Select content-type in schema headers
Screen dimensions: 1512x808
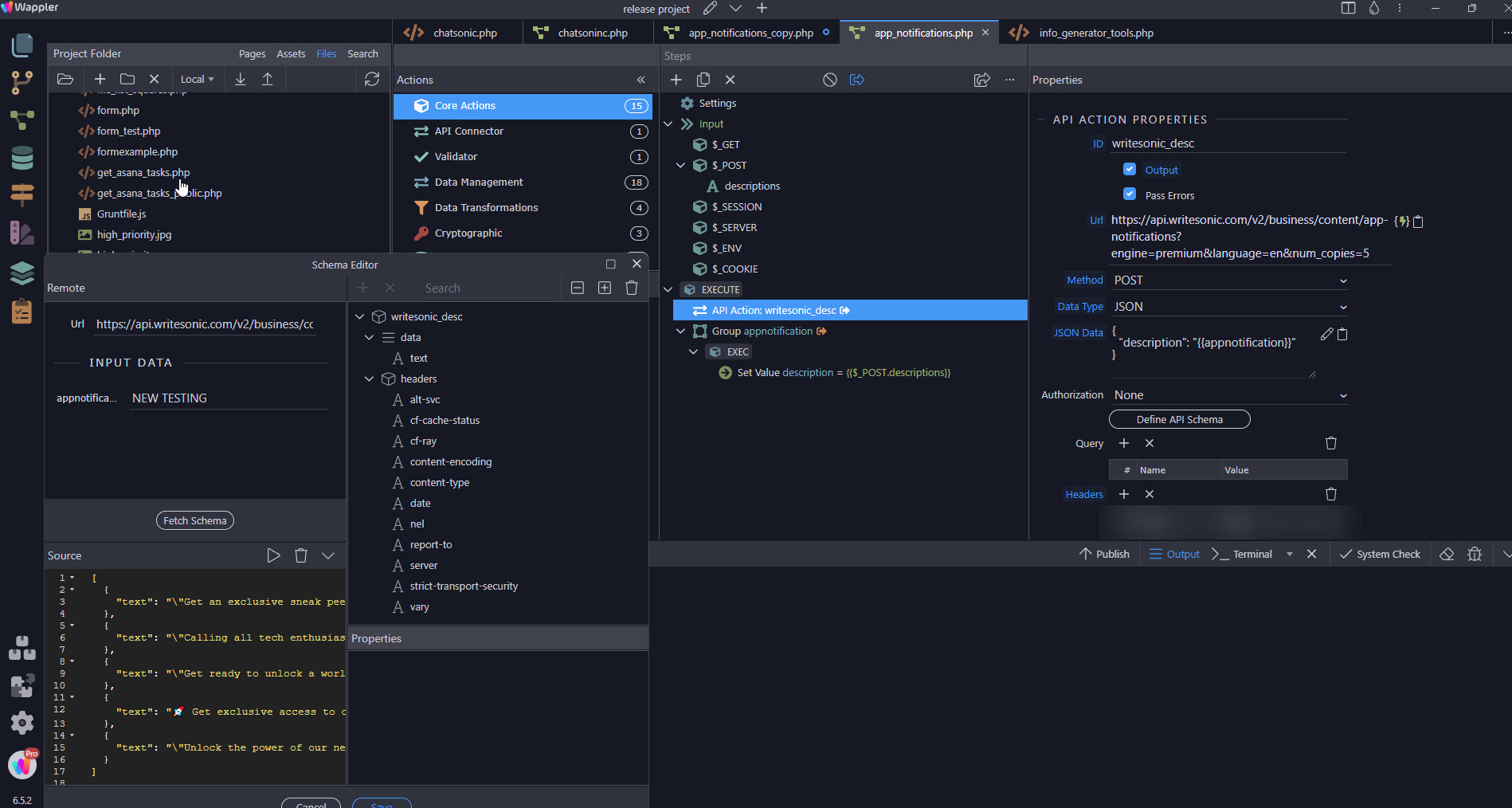pos(440,482)
